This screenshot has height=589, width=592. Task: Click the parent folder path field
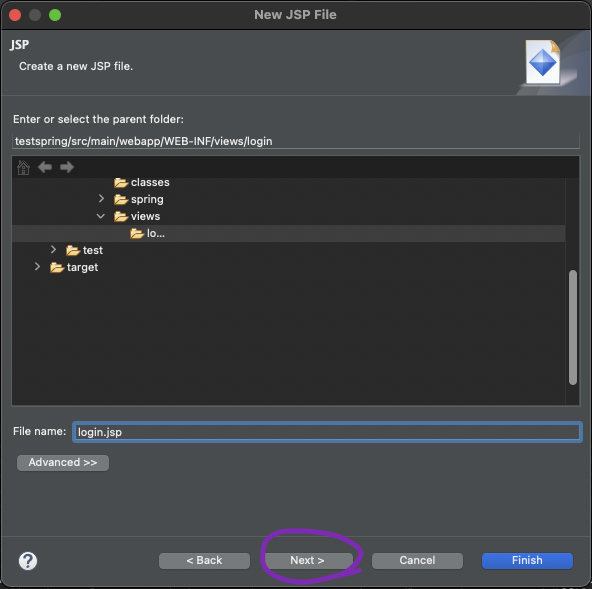pyautogui.click(x=296, y=141)
